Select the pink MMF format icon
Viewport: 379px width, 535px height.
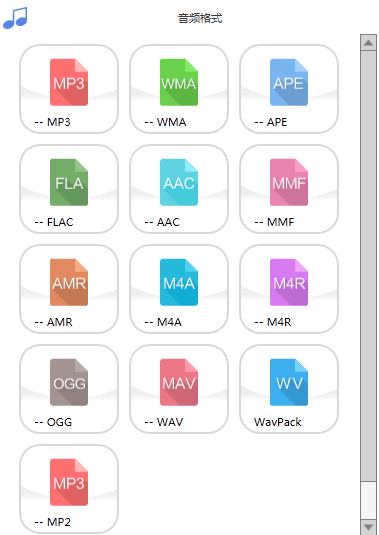(x=289, y=182)
